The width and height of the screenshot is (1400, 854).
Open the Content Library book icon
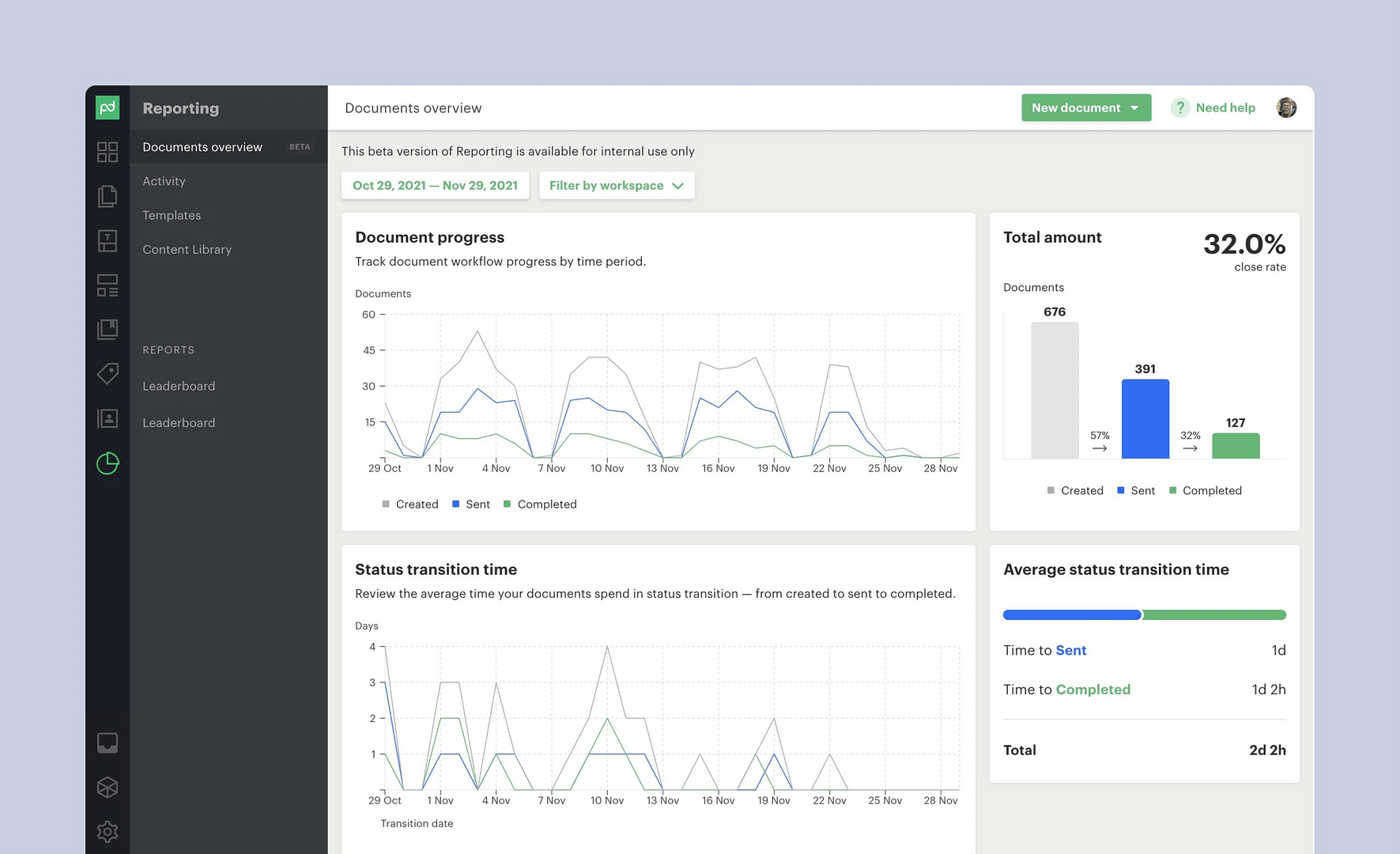(108, 329)
